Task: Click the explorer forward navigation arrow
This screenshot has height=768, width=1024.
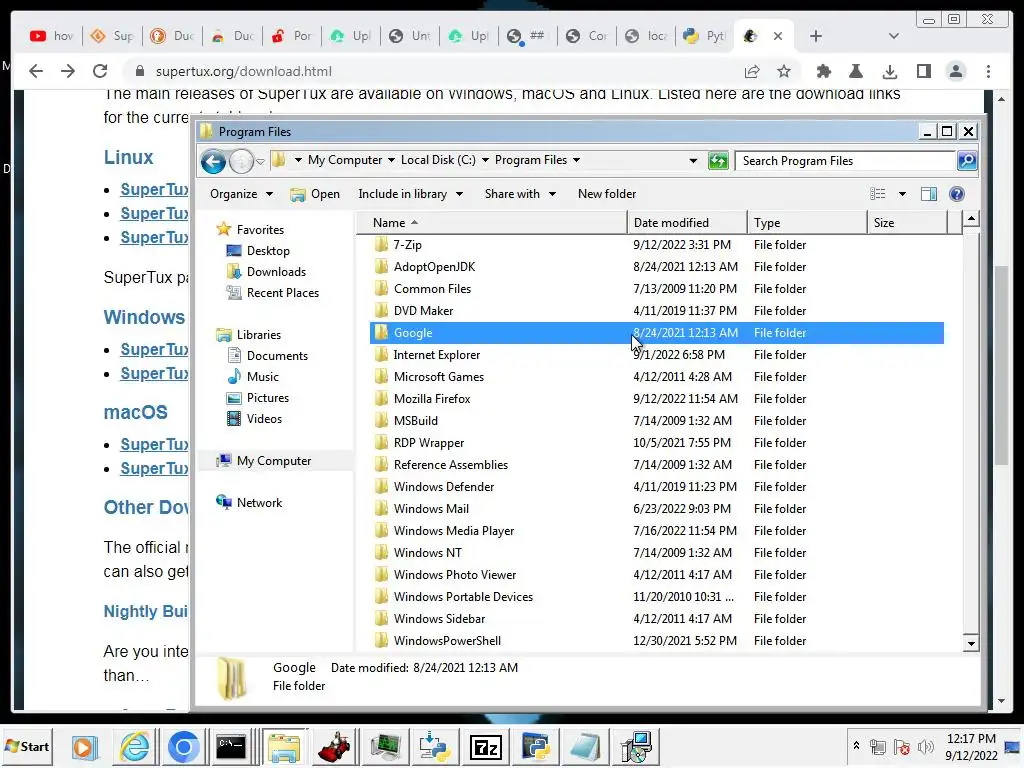Action: coord(241,161)
